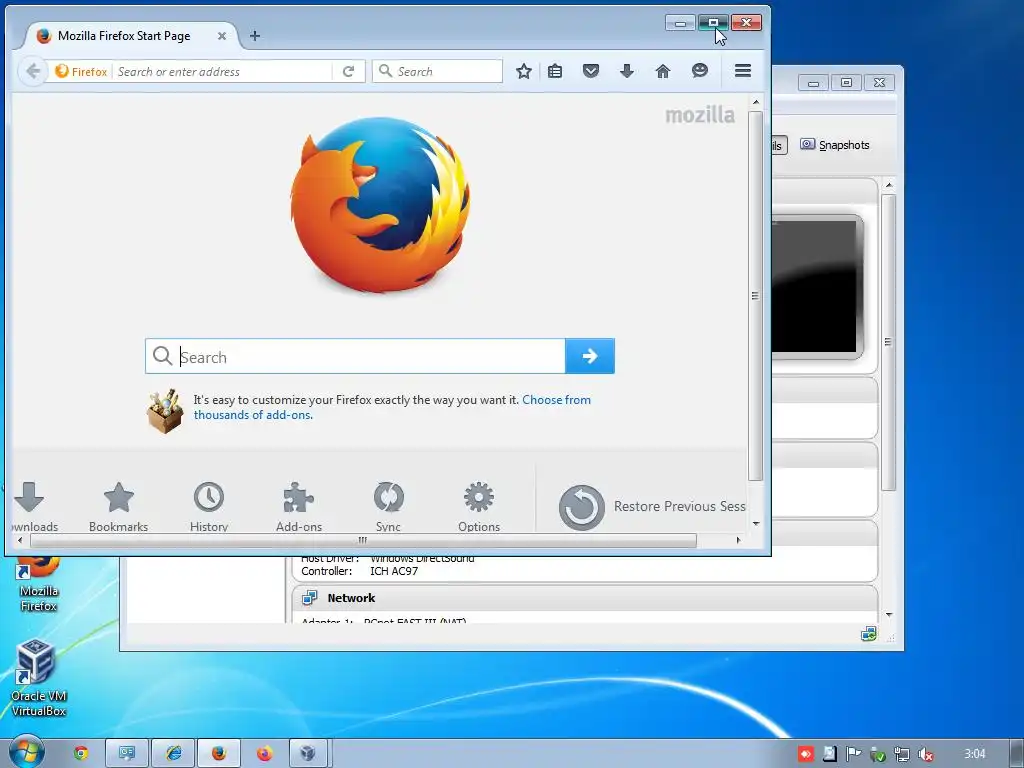
Task: Launch Chrome from the taskbar
Action: (81, 754)
